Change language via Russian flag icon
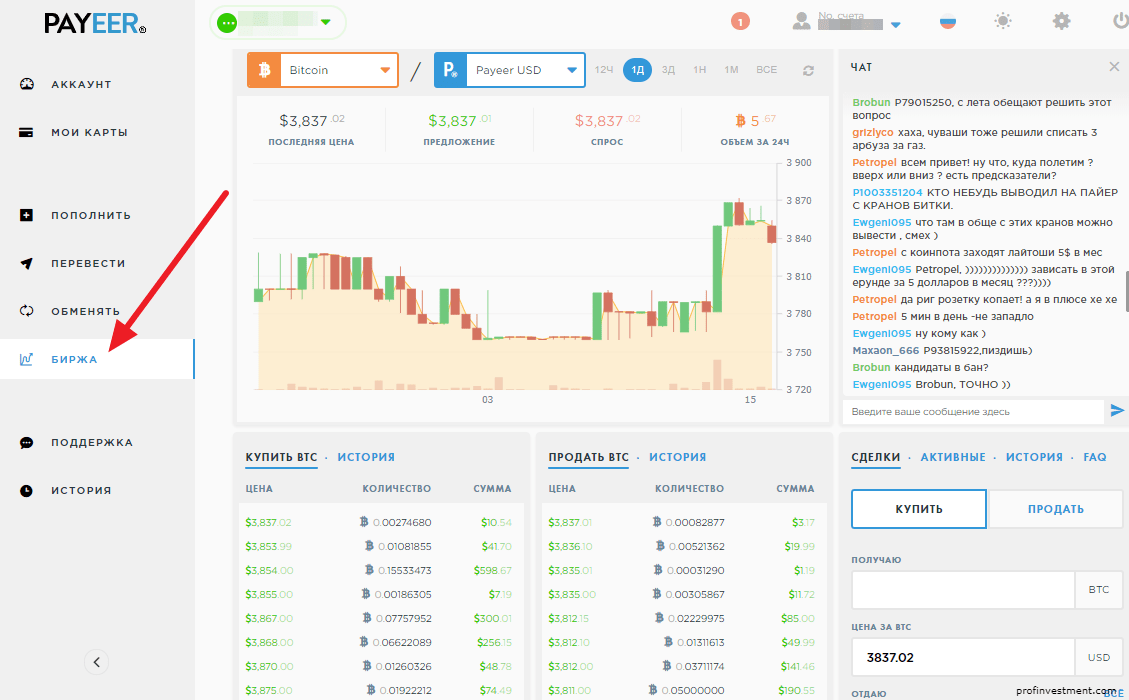The height and width of the screenshot is (700, 1129). click(948, 22)
